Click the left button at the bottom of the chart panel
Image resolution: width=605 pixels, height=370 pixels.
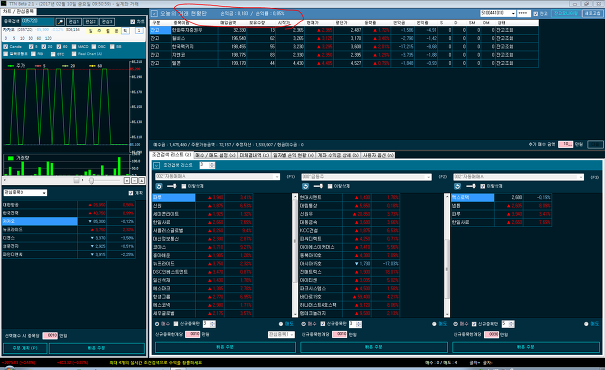click(25, 348)
